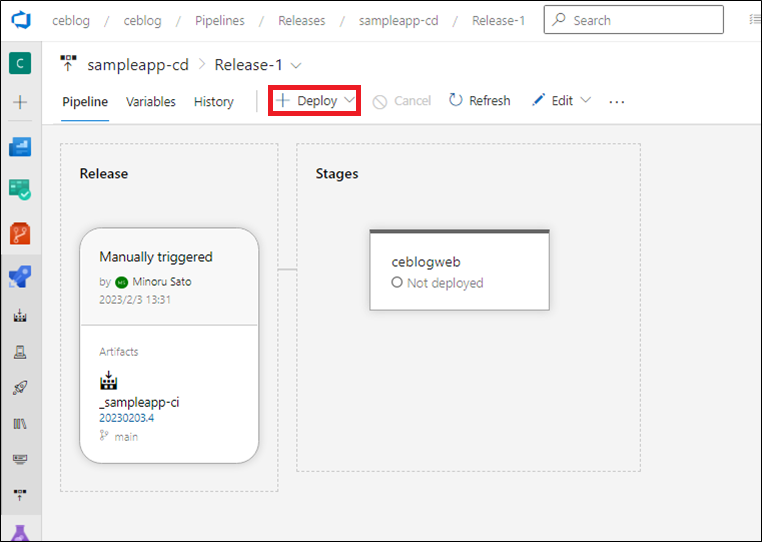
Task: Expand the Release-1 chevron
Action: point(295,65)
